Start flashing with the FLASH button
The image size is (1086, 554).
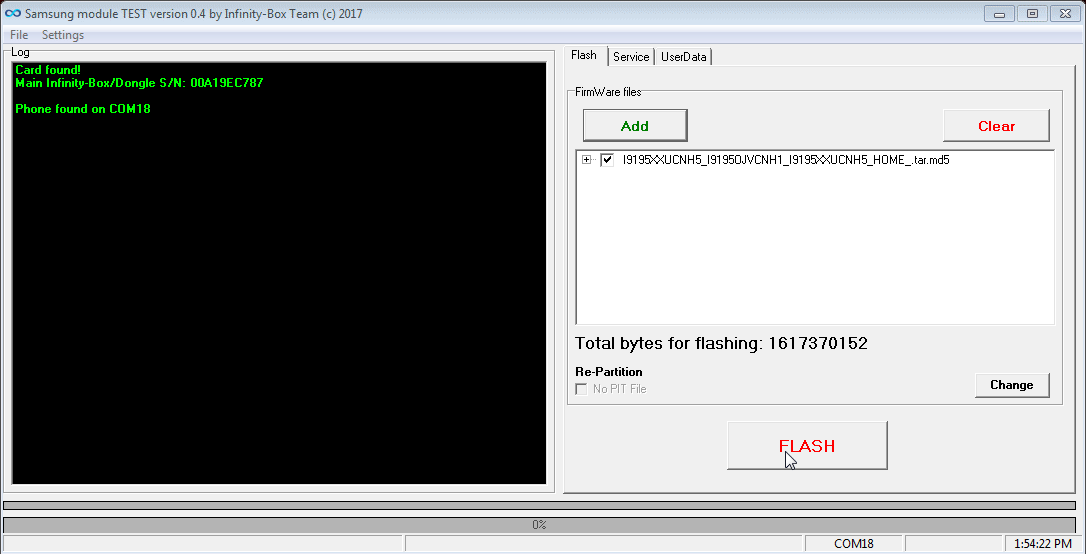tap(808, 445)
